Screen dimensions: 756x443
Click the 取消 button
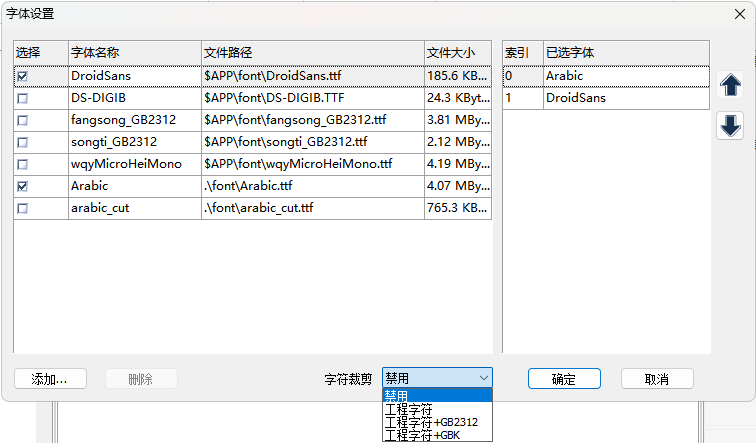pyautogui.click(x=656, y=379)
